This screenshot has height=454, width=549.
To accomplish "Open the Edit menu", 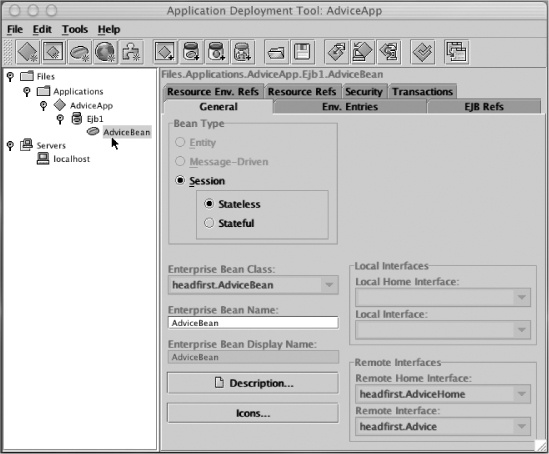I will 42,29.
